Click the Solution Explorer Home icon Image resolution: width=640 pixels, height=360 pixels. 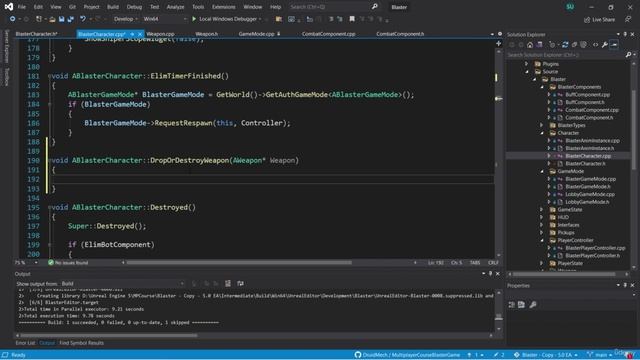(530, 44)
